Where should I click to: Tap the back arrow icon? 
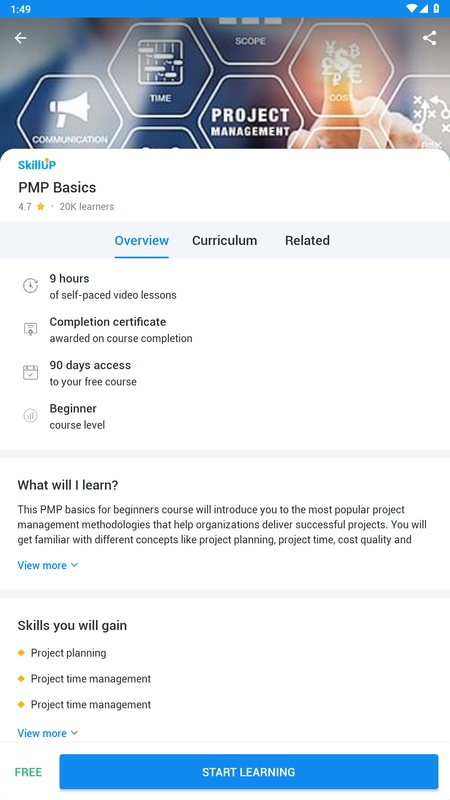pyautogui.click(x=20, y=38)
